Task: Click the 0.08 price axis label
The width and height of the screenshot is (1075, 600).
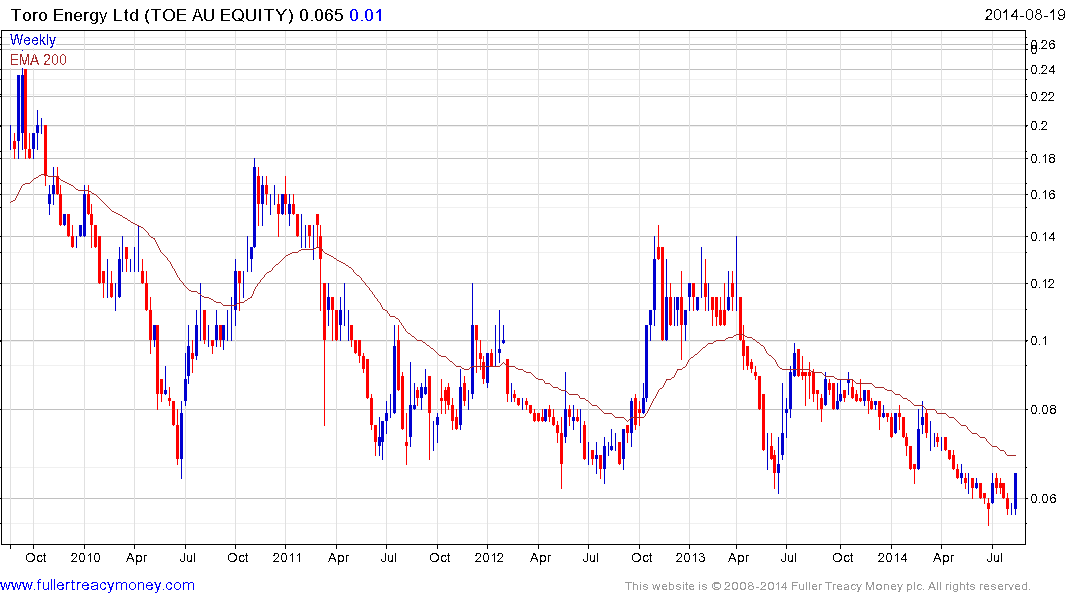Action: coord(1044,410)
